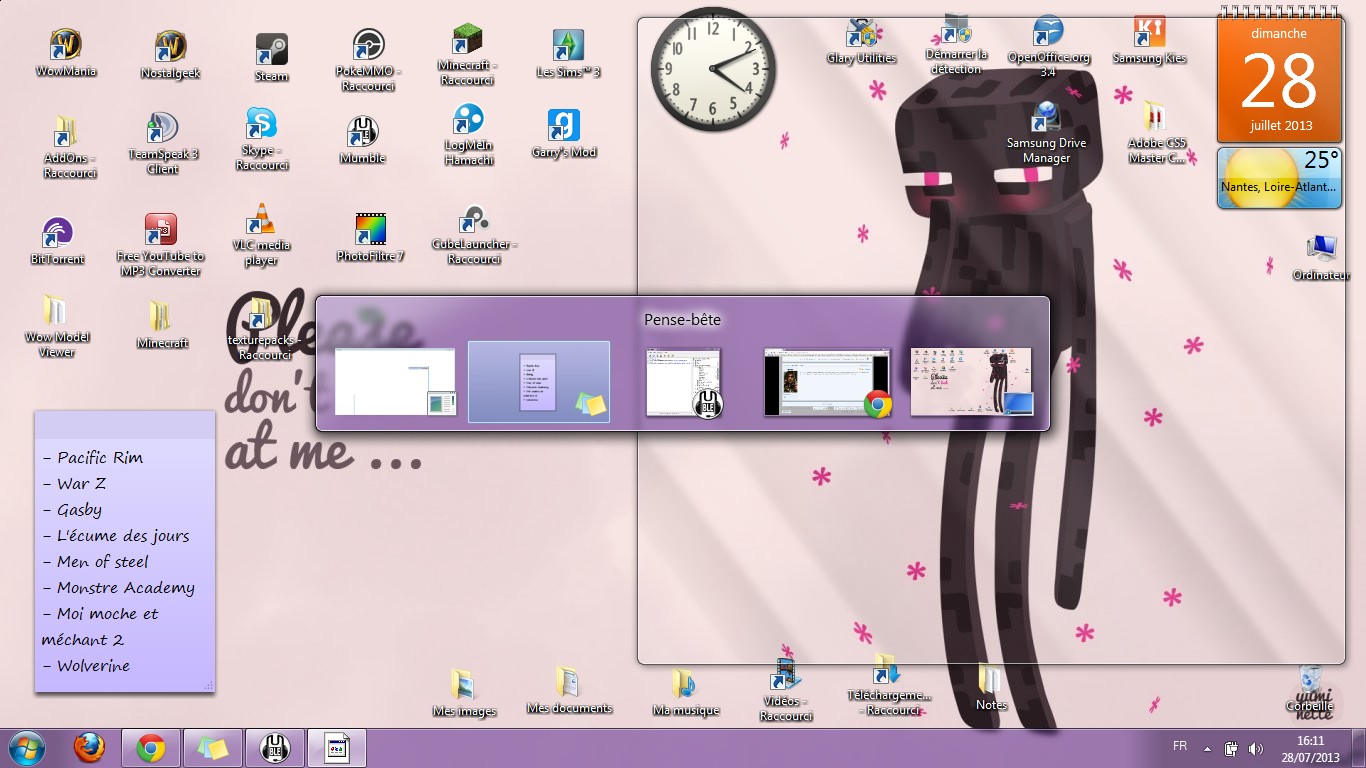Open the BitTorrent desktop icon

point(58,233)
